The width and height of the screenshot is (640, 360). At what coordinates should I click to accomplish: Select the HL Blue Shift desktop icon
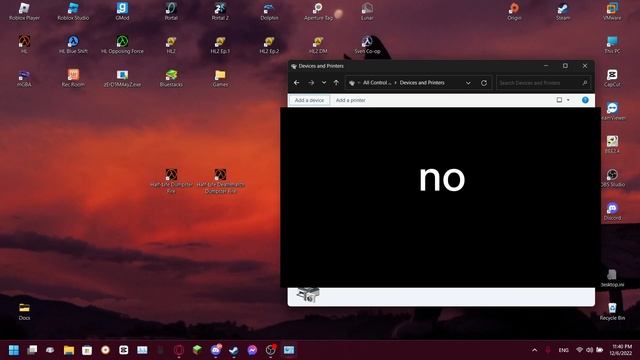(73, 44)
